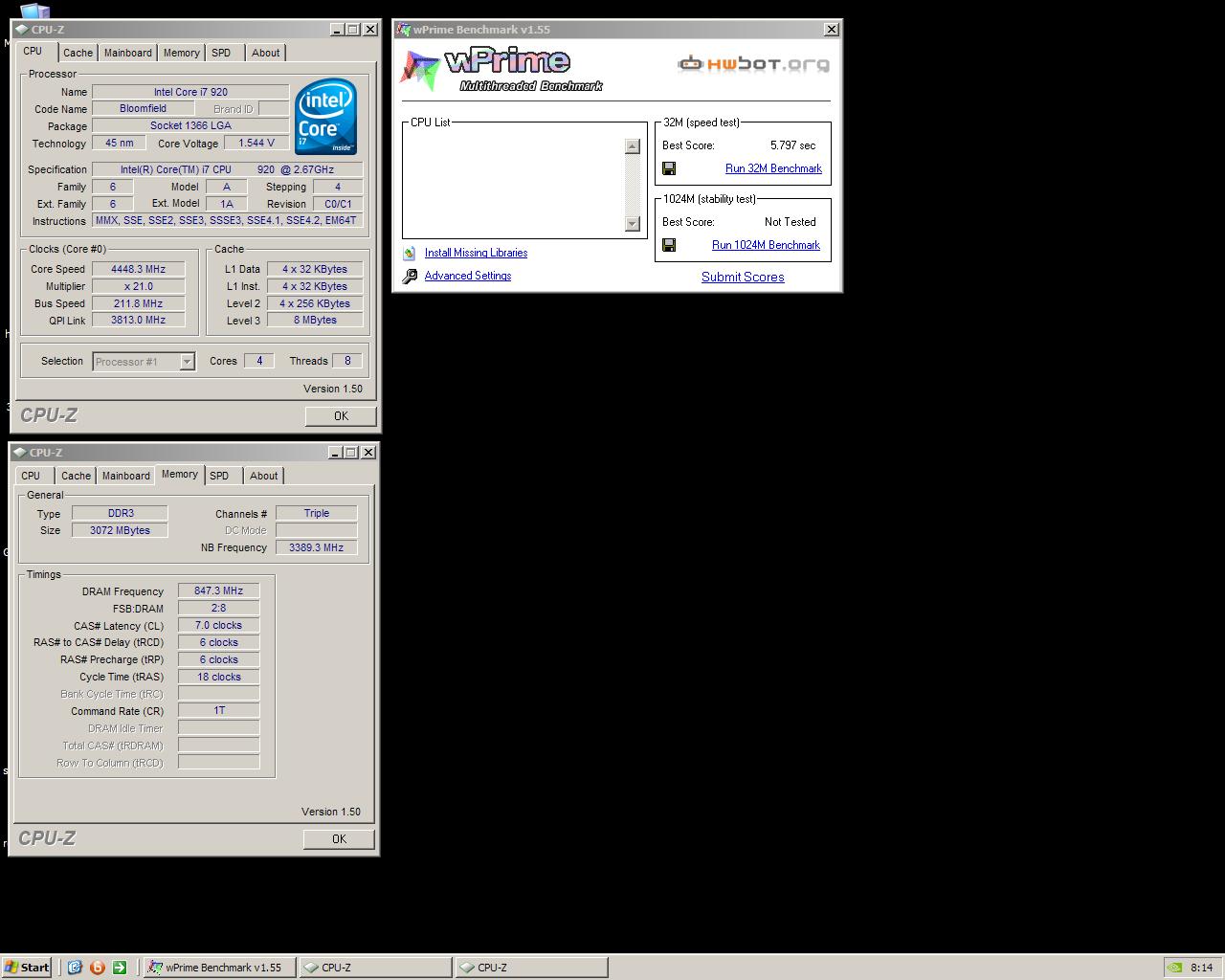Screen dimensions: 1225x980
Task: Click the NB Frequency 3389.3 MHz value
Action: coord(316,547)
